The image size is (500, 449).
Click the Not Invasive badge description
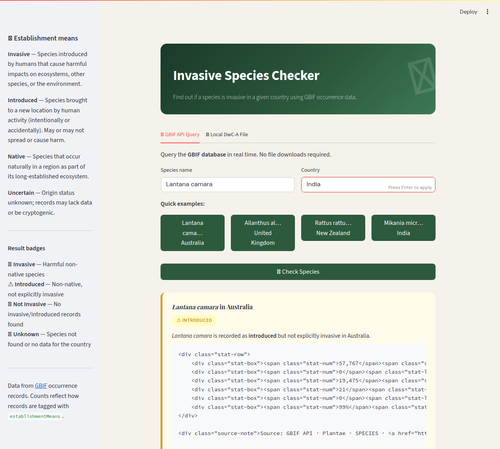44,314
